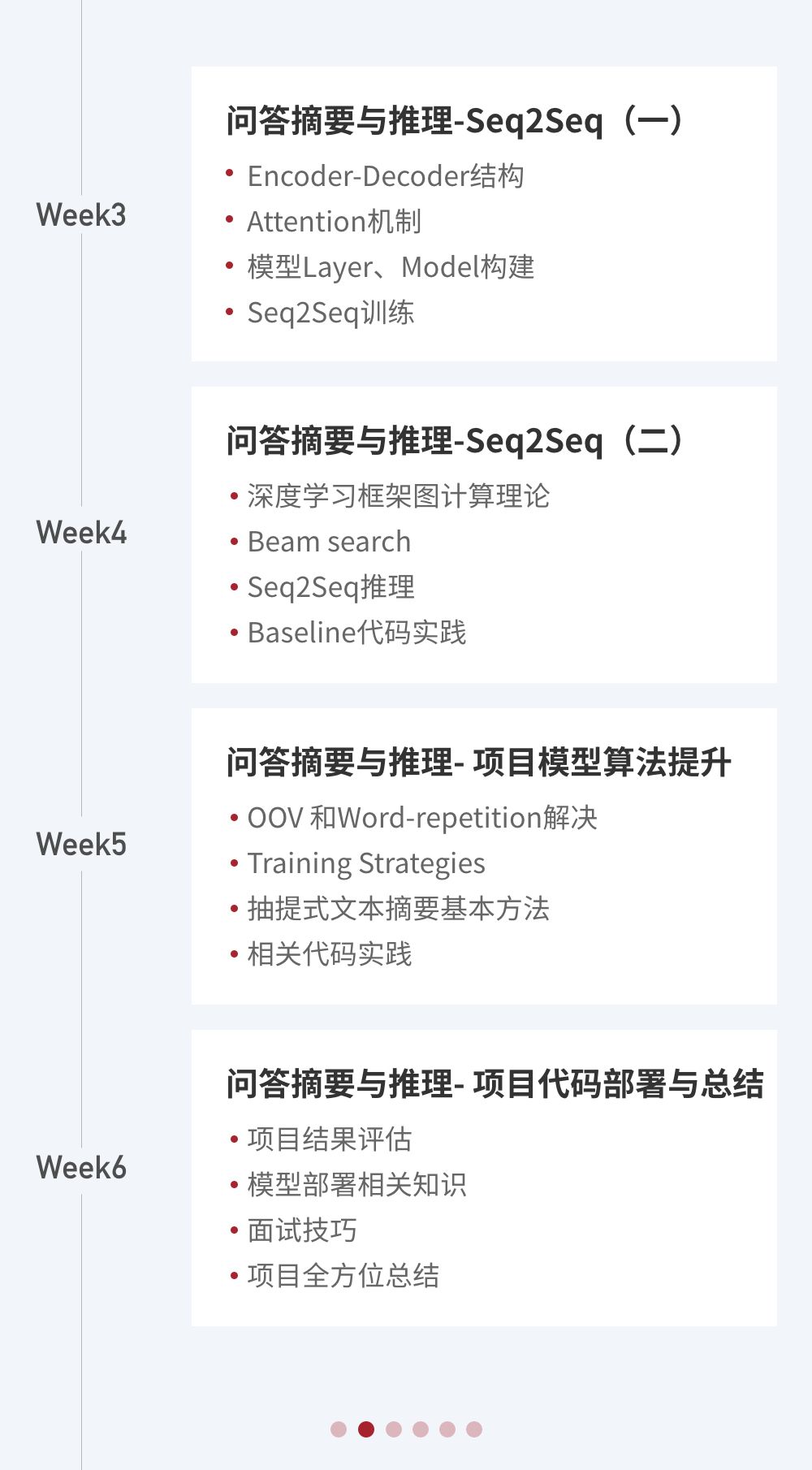This screenshot has width=812, height=1470.
Task: Jump to the fourth pagination dot
Action: coord(421,1429)
